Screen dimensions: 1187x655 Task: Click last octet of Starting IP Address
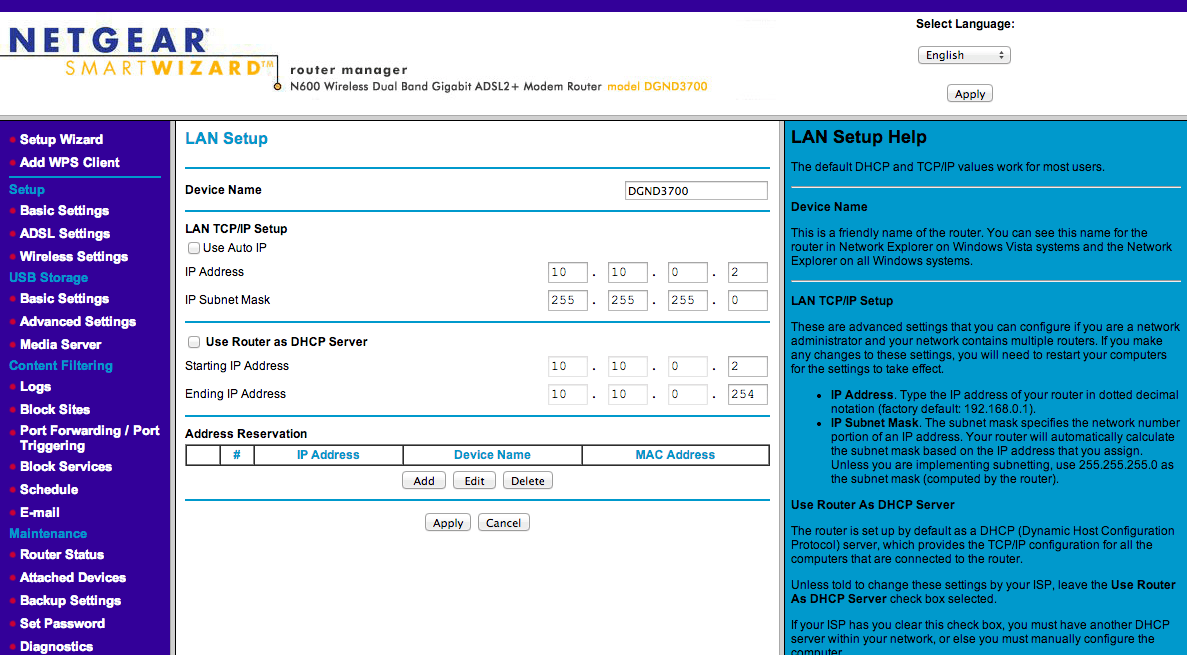pos(747,366)
